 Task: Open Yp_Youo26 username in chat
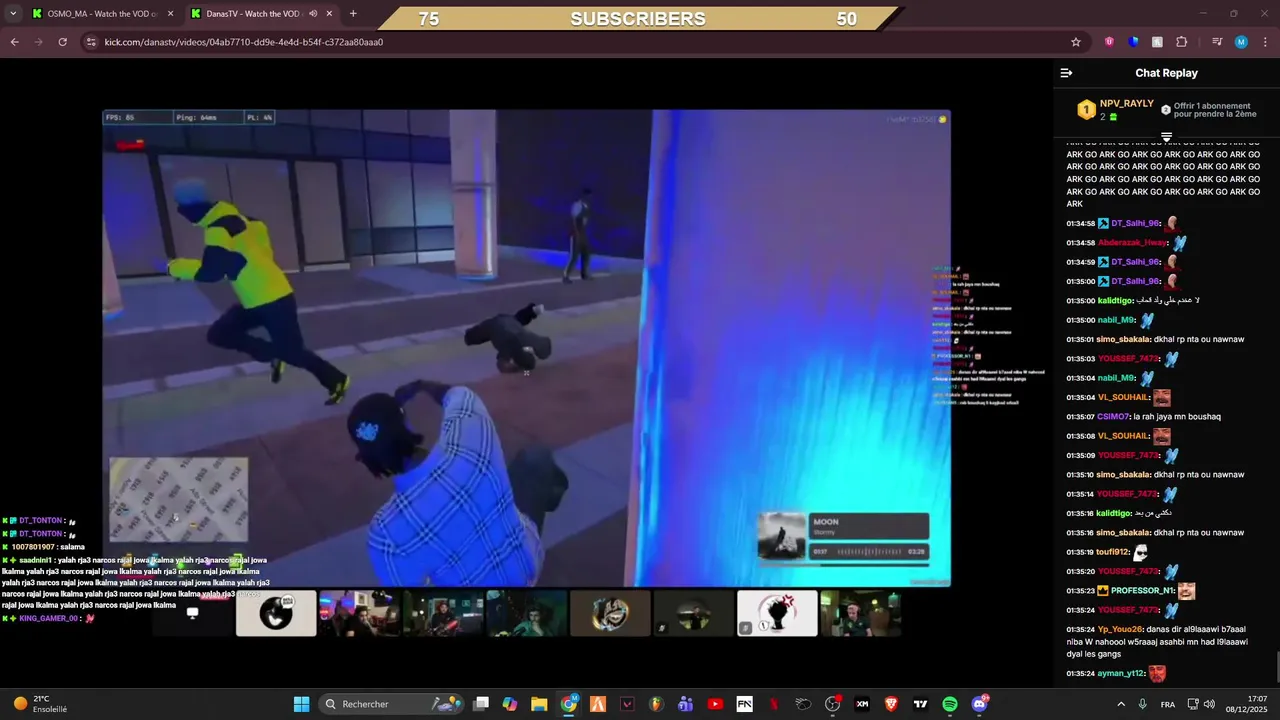[x=1120, y=629]
